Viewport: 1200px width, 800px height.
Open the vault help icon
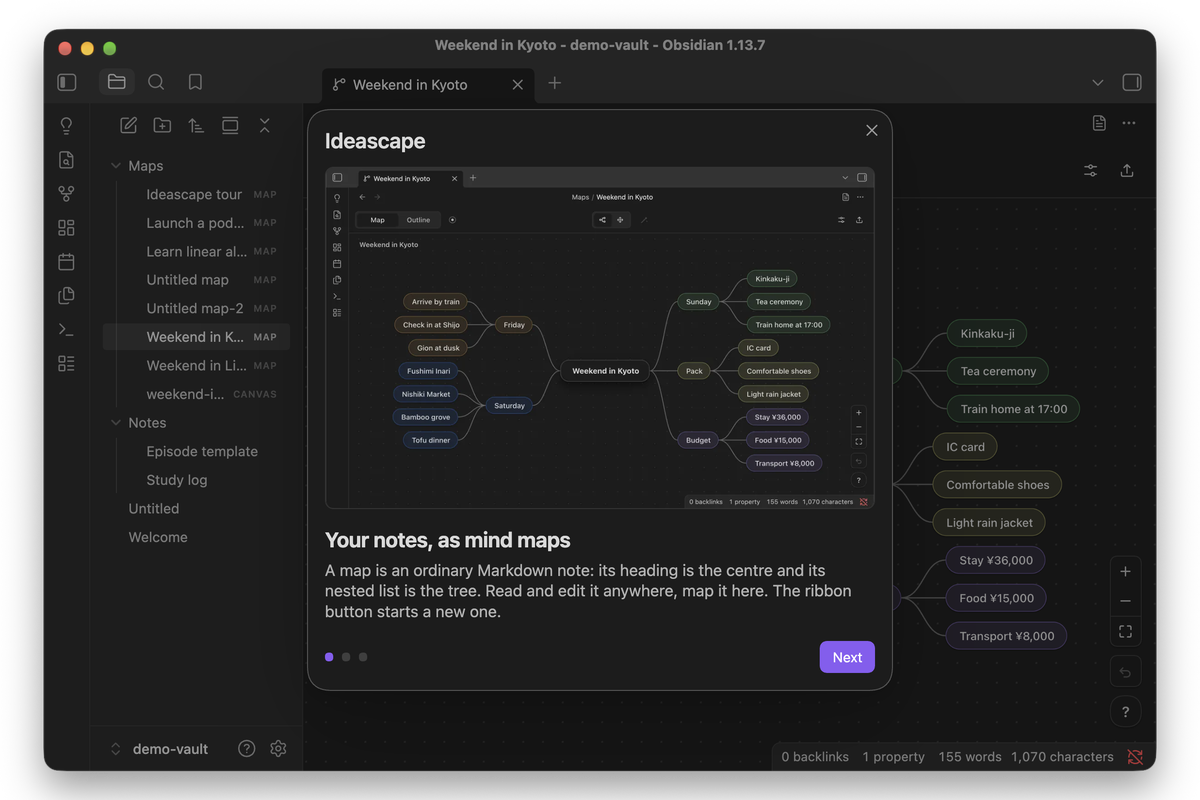tap(246, 749)
